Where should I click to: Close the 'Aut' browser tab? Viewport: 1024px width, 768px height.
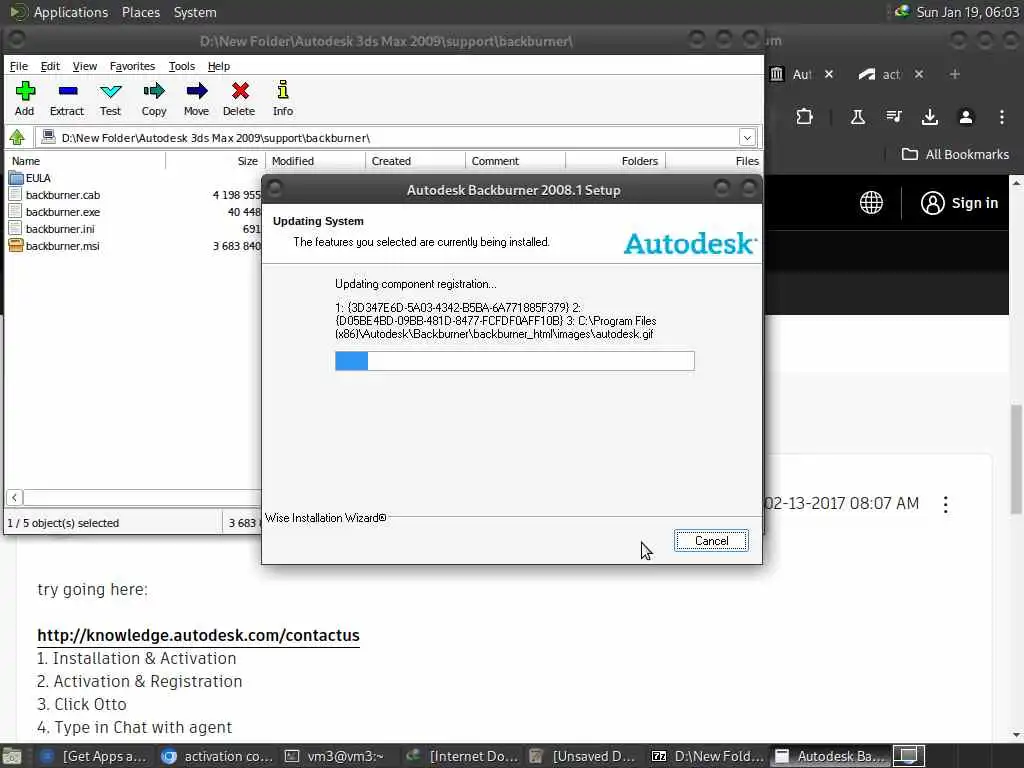coord(829,74)
